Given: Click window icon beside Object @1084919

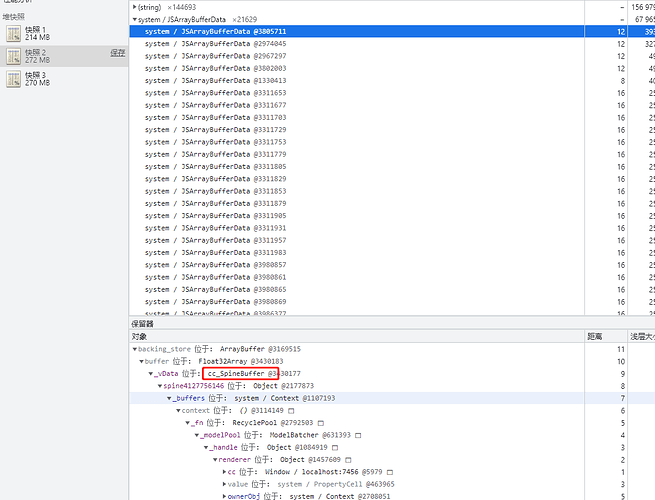Looking at the screenshot, I should [335, 448].
